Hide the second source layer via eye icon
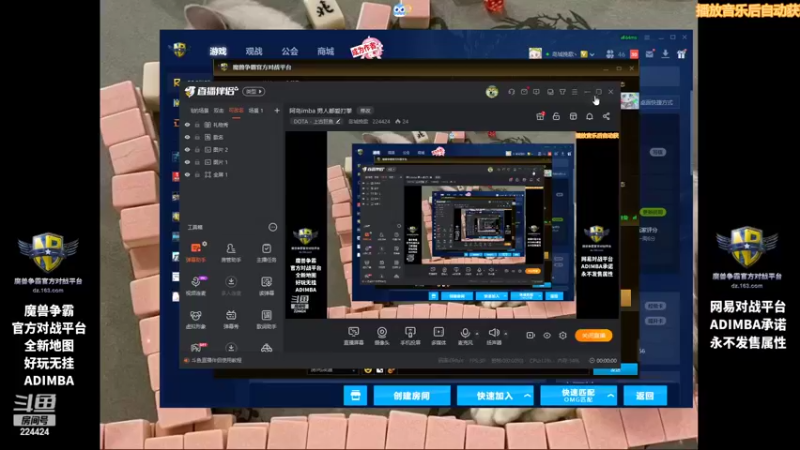The image size is (800, 450). [x=187, y=137]
